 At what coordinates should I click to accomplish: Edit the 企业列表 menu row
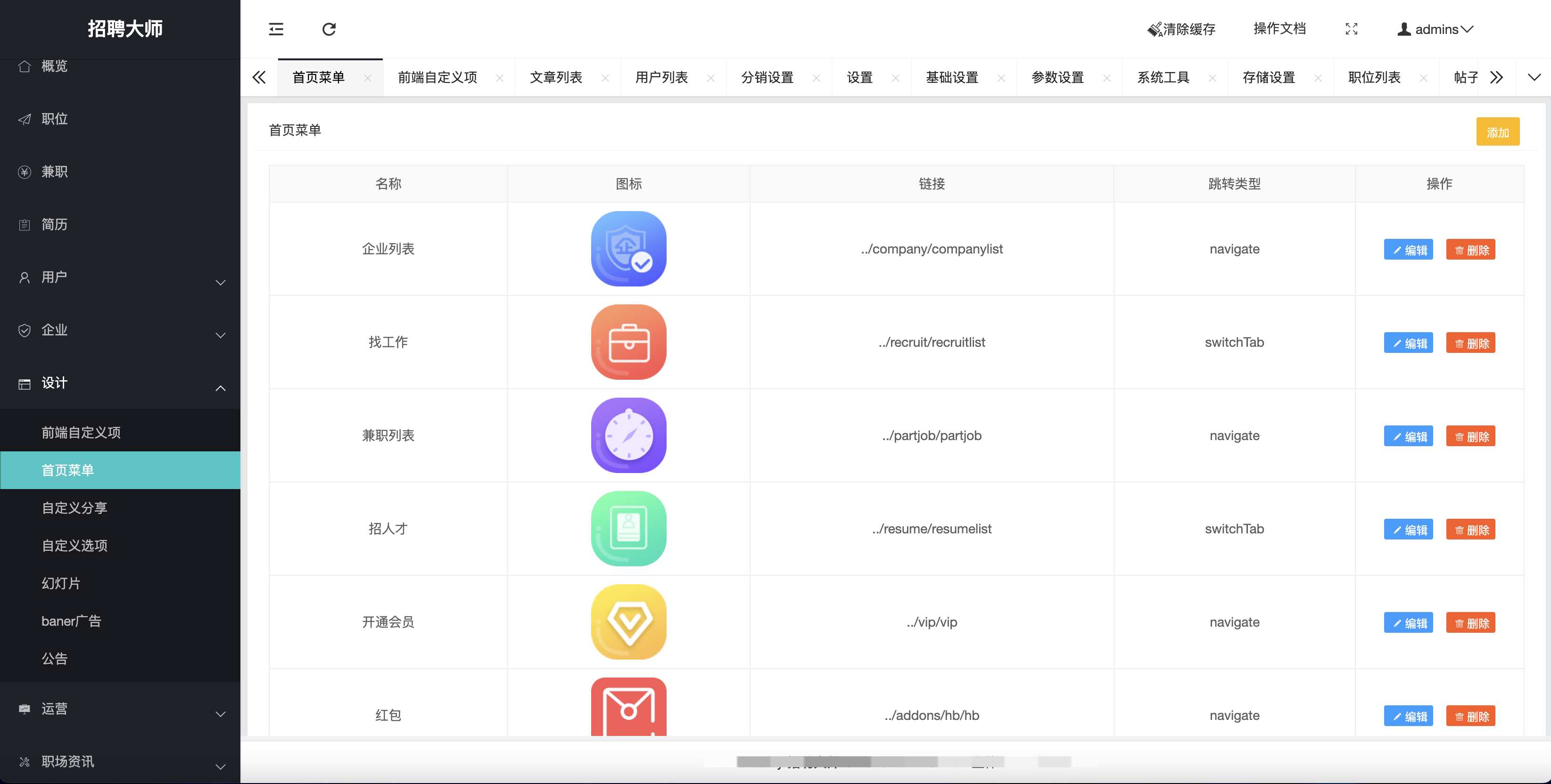pos(1408,250)
